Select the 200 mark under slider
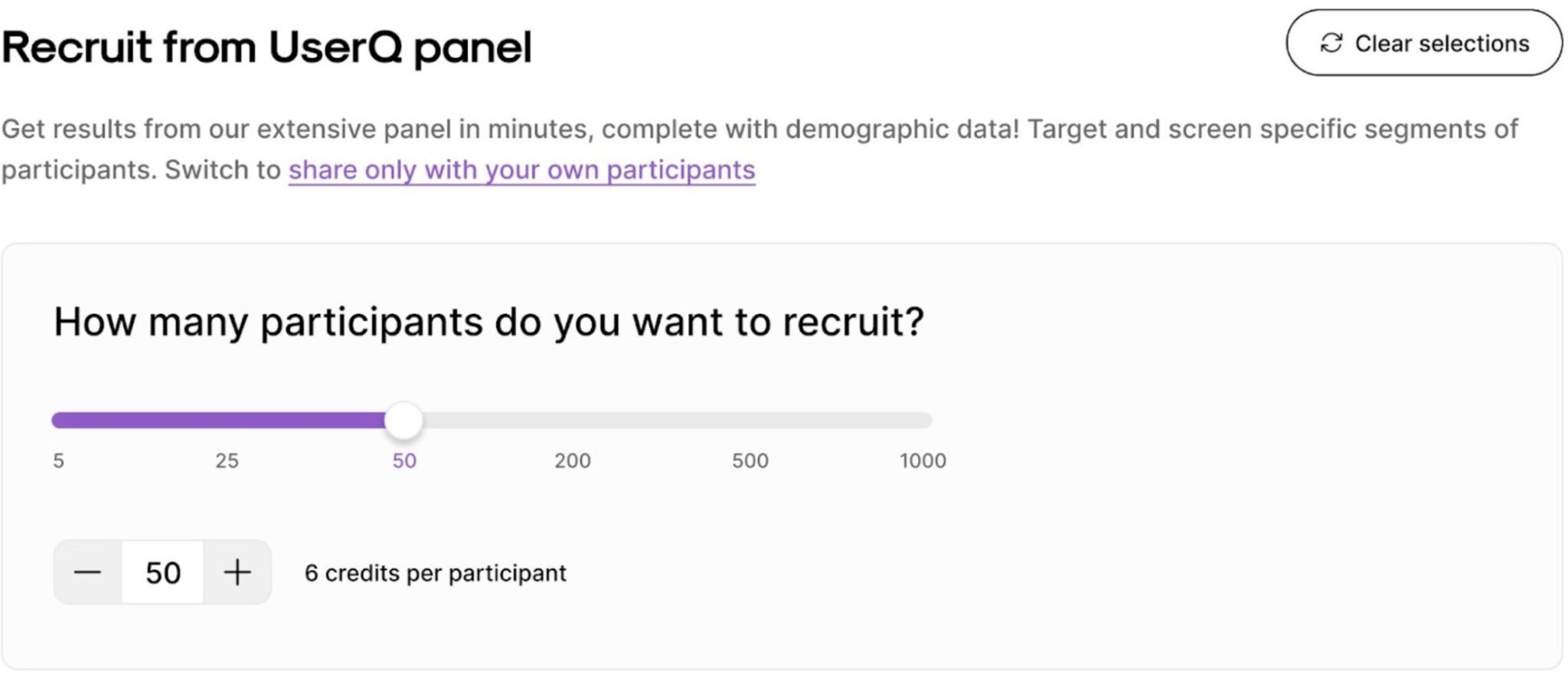This screenshot has width=1568, height=675. point(573,460)
